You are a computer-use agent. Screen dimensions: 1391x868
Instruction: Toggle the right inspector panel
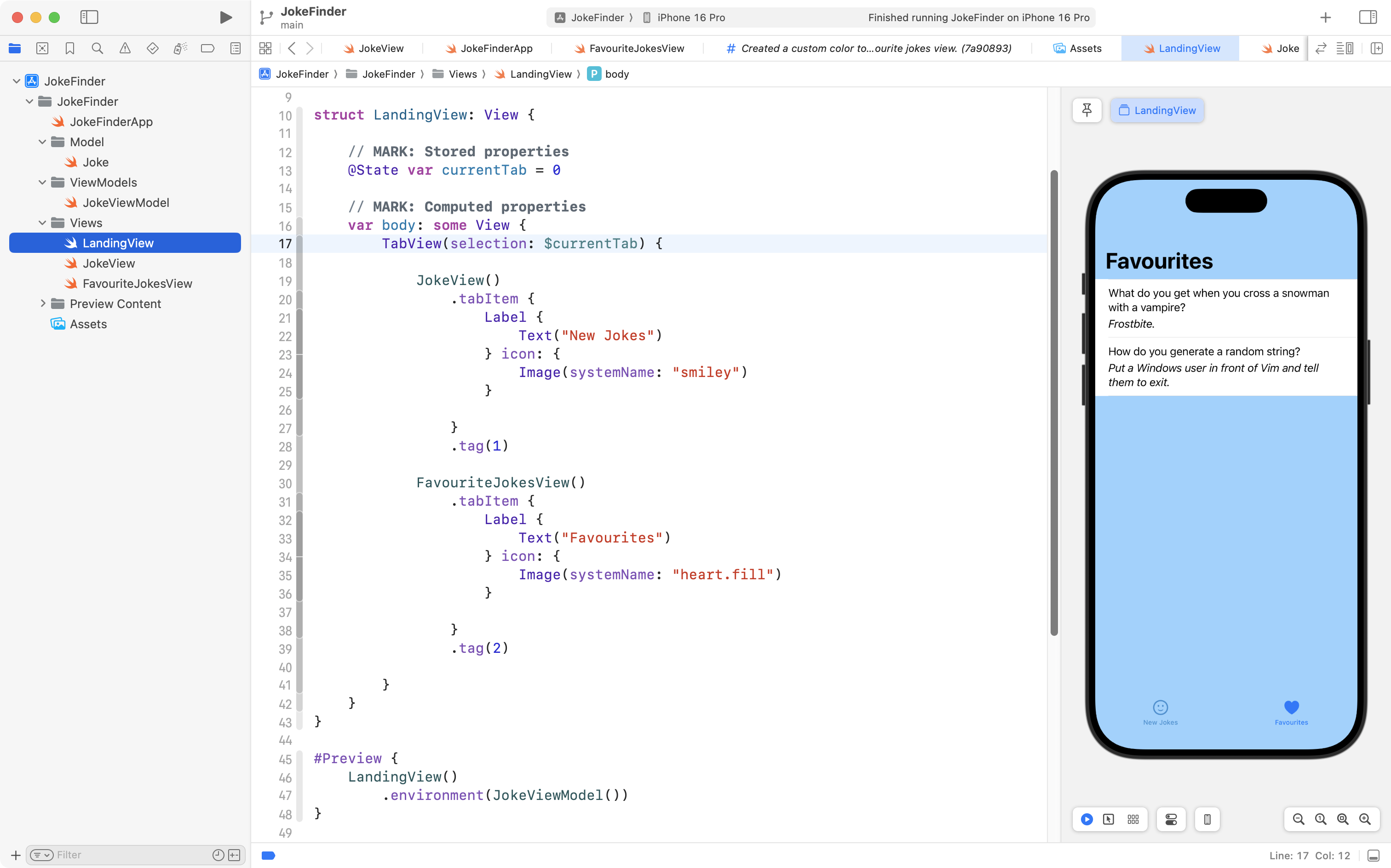pos(1368,17)
